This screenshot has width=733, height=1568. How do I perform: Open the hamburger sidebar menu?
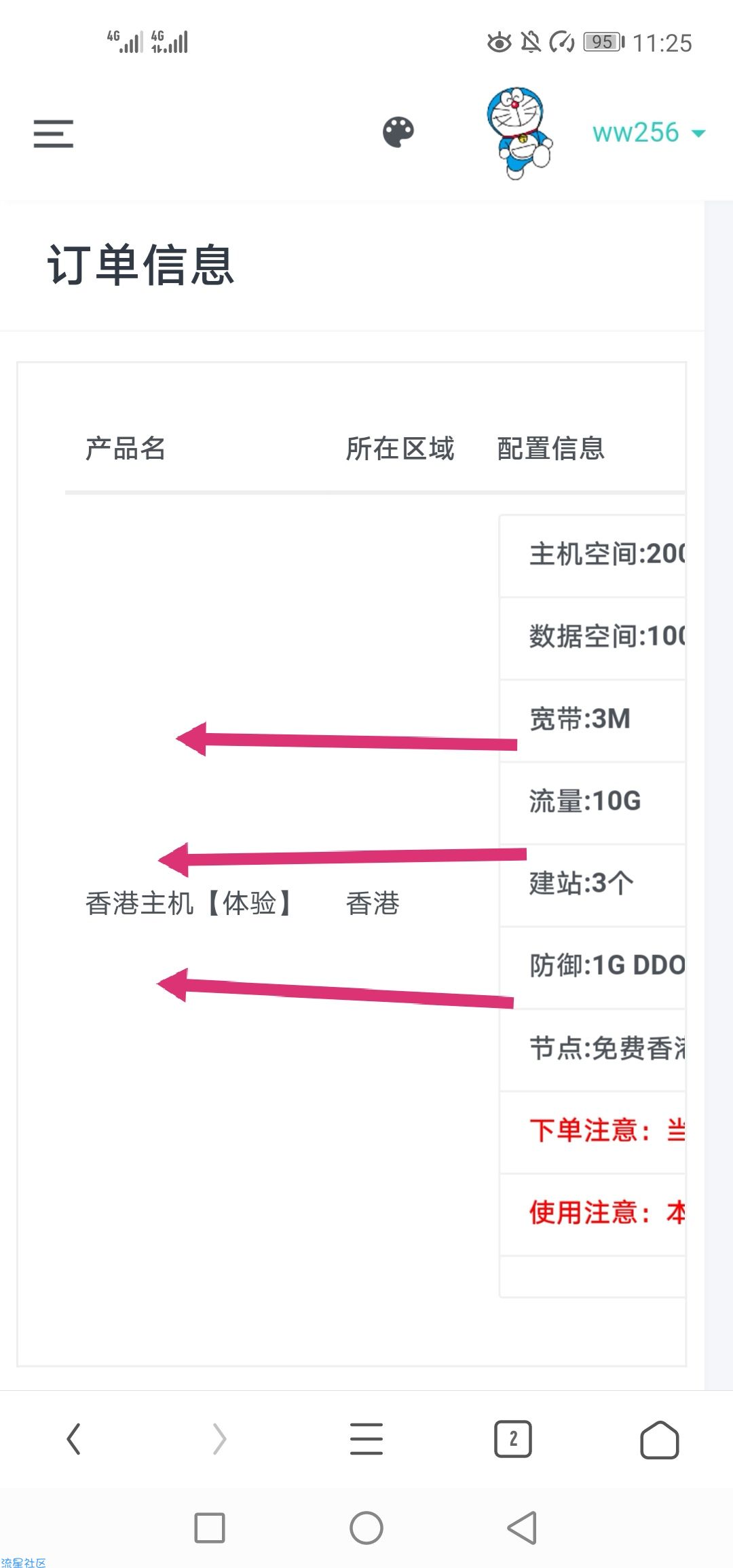point(54,133)
